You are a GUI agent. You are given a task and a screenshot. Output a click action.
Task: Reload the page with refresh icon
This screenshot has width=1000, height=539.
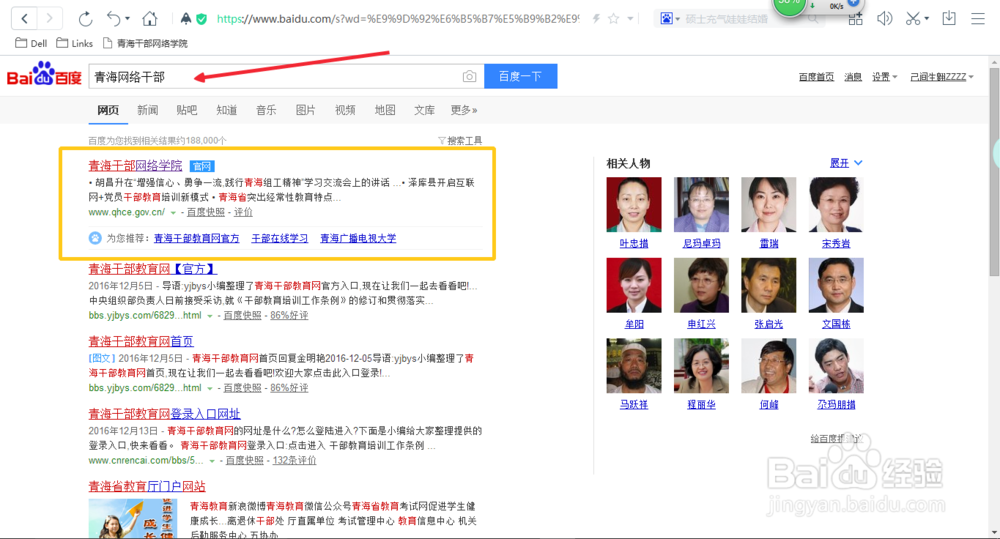[85, 19]
